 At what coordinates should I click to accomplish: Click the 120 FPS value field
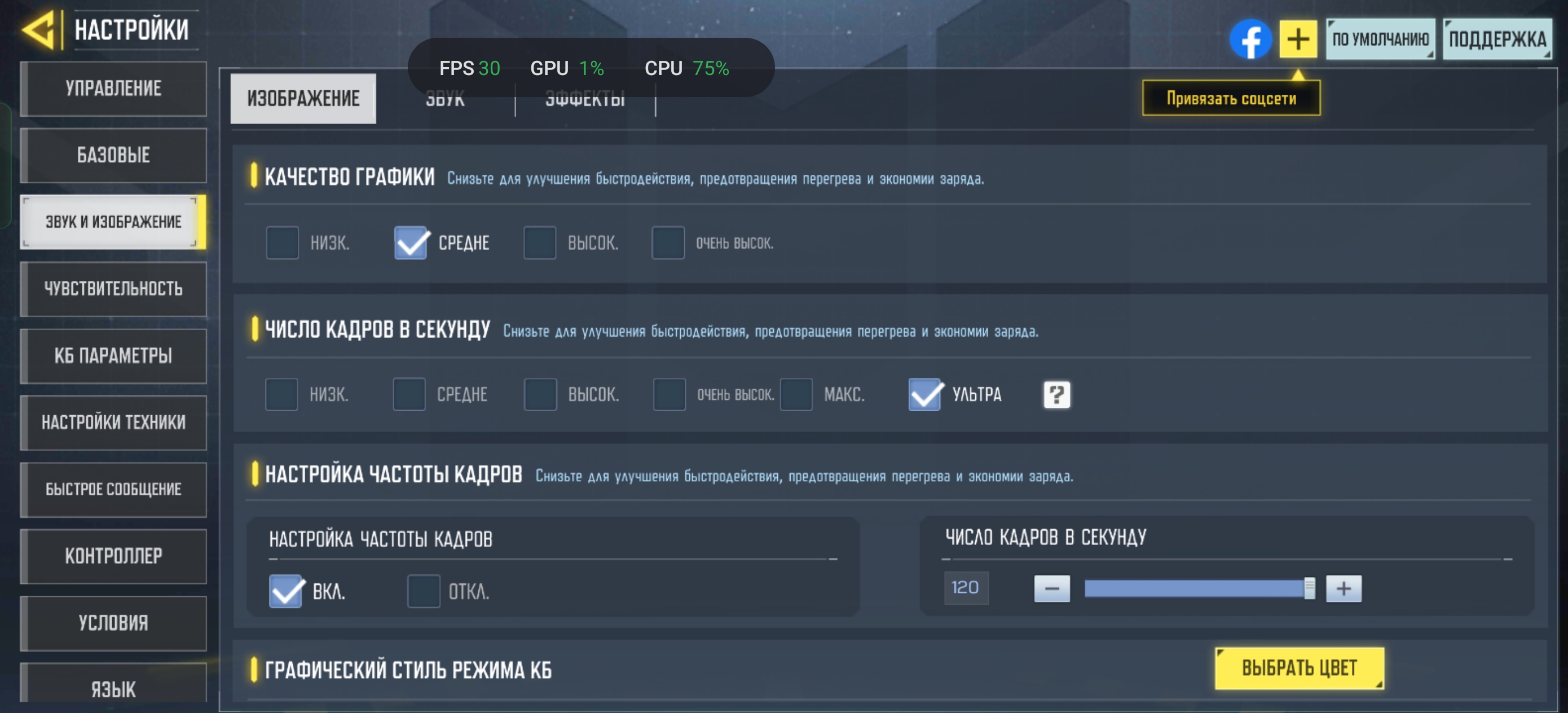[966, 588]
